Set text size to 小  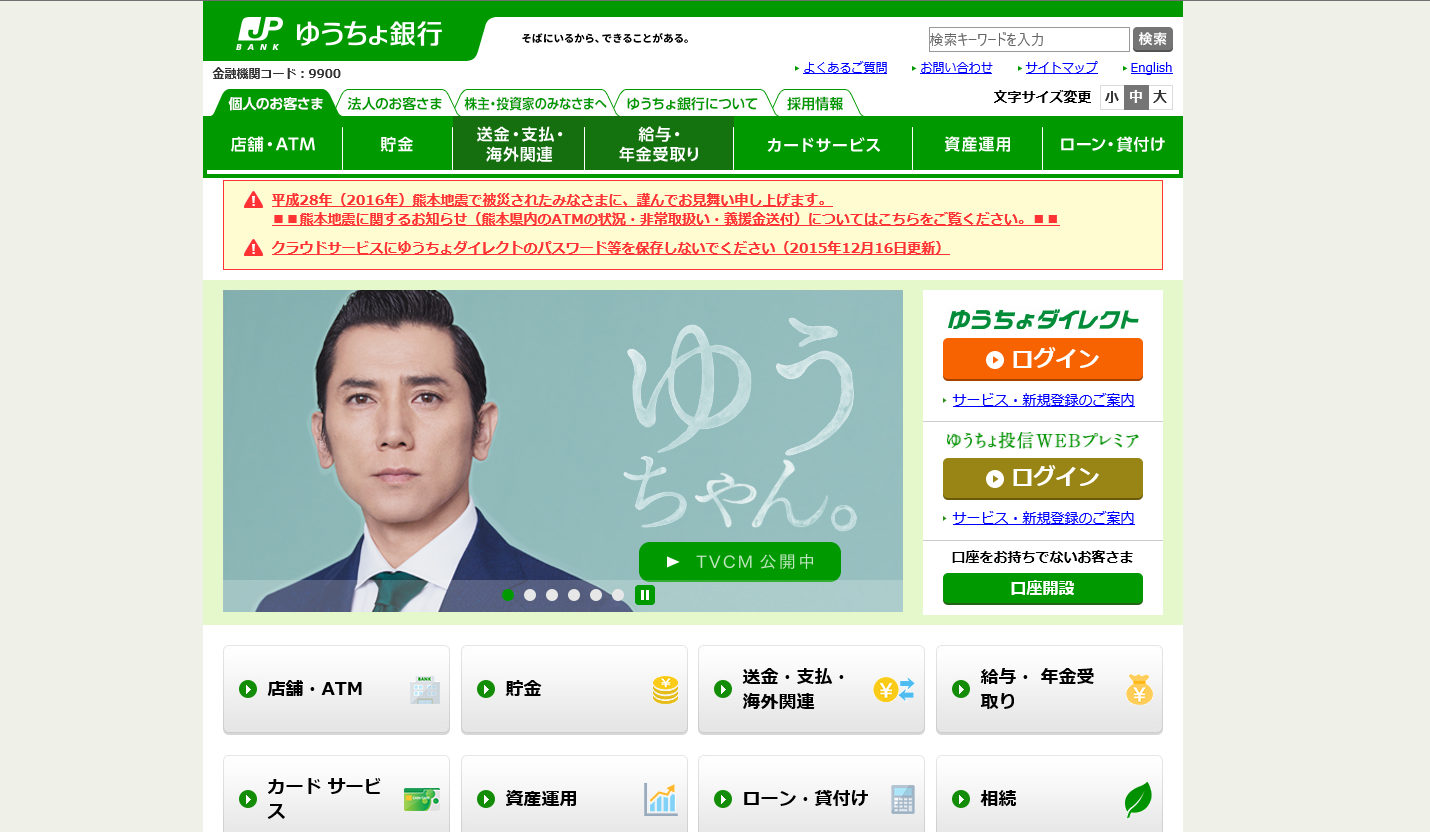1112,97
